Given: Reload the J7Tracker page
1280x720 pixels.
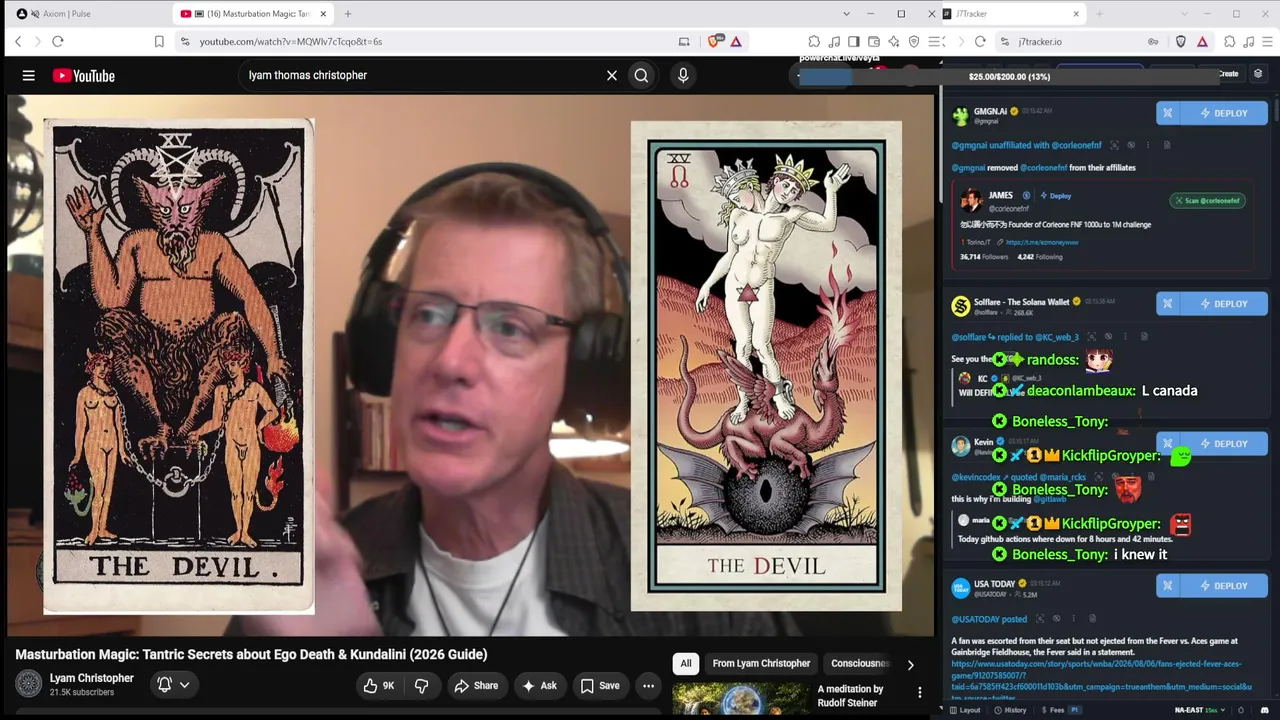Looking at the screenshot, I should (980, 41).
